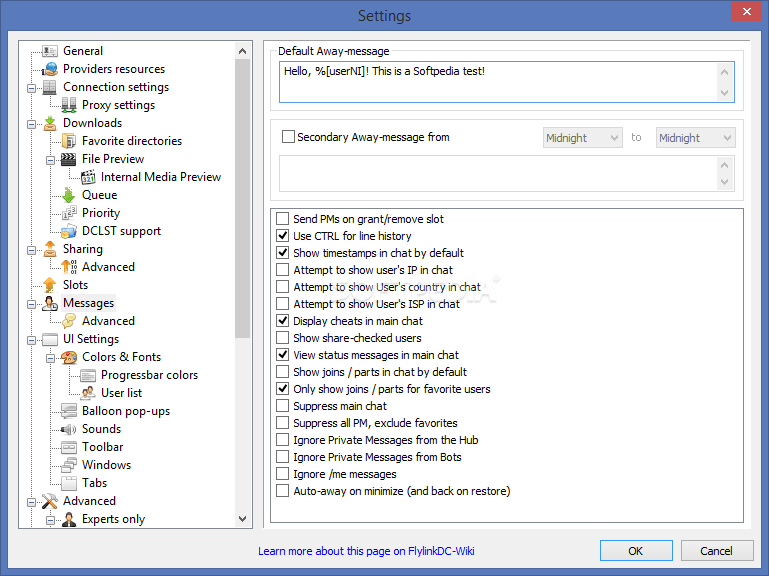Enable Secondary Away-message checkbox
Image resolution: width=769 pixels, height=576 pixels.
tap(288, 137)
